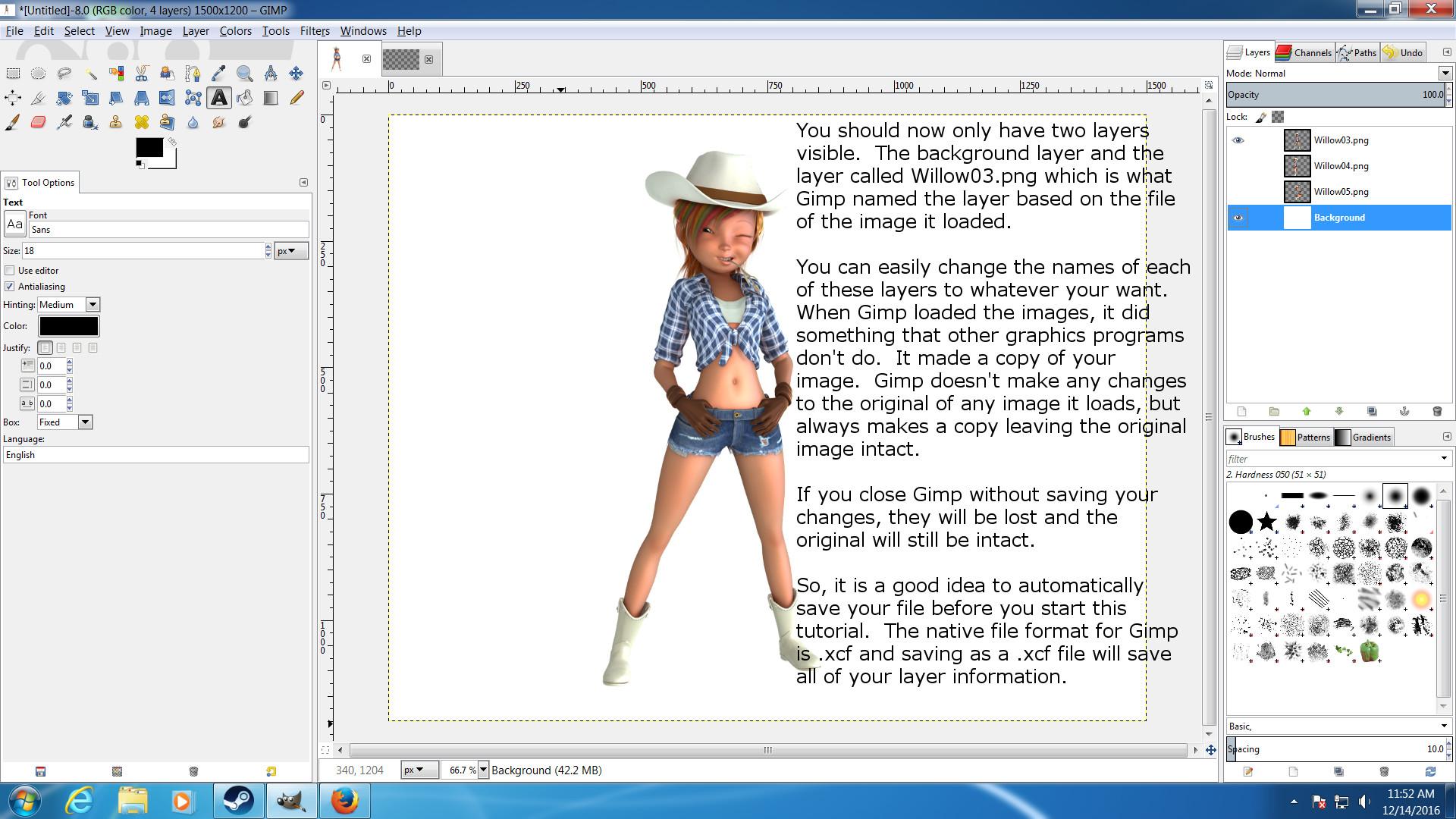The image size is (1456, 819).
Task: Delete layer using Layers panel trash icon
Action: pos(1436,412)
